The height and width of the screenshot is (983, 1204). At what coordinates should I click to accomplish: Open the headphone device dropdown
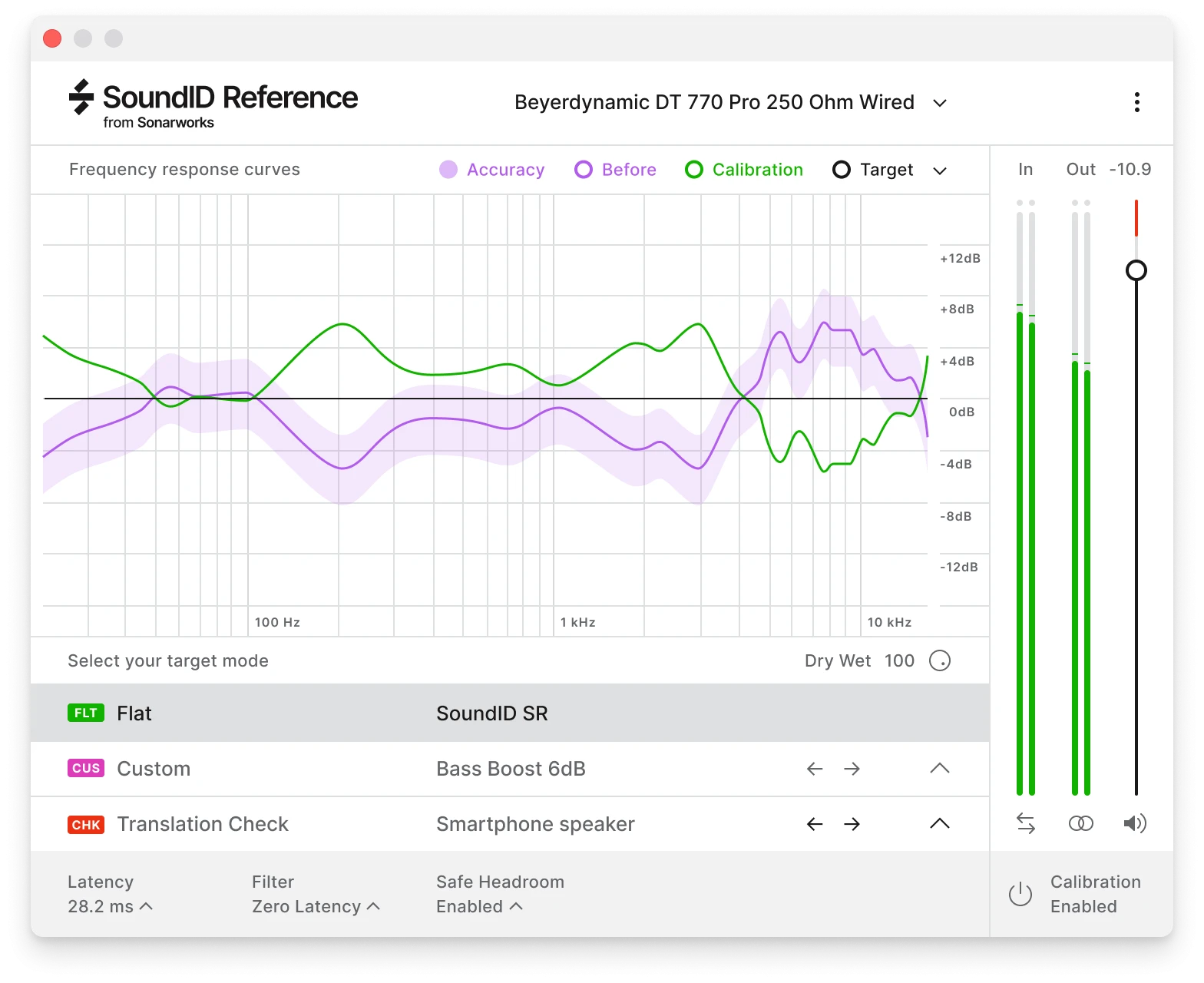pos(939,103)
